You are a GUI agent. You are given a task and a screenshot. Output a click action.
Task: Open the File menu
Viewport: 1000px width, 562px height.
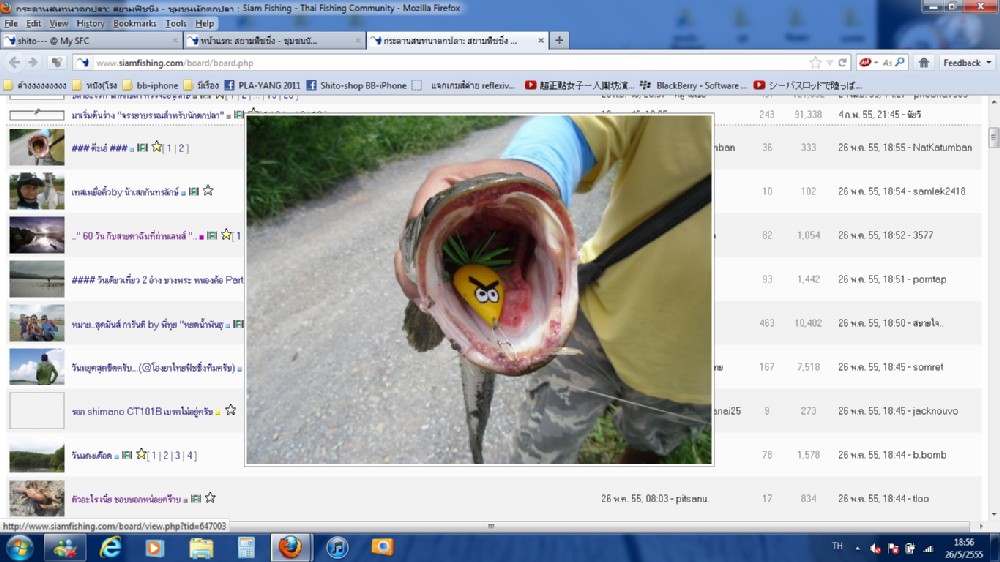pos(11,24)
